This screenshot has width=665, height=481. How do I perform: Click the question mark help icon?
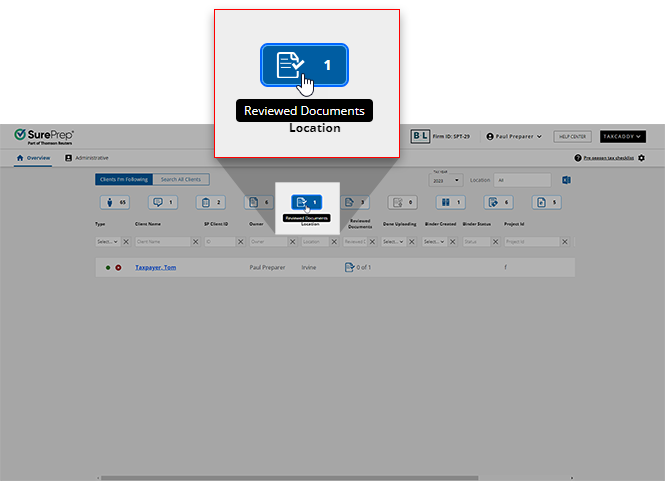[x=578, y=158]
